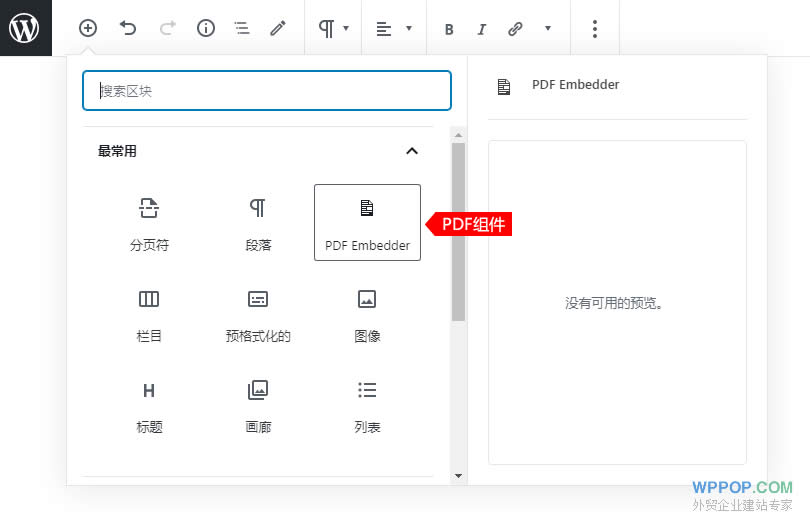Insert a link

515,29
